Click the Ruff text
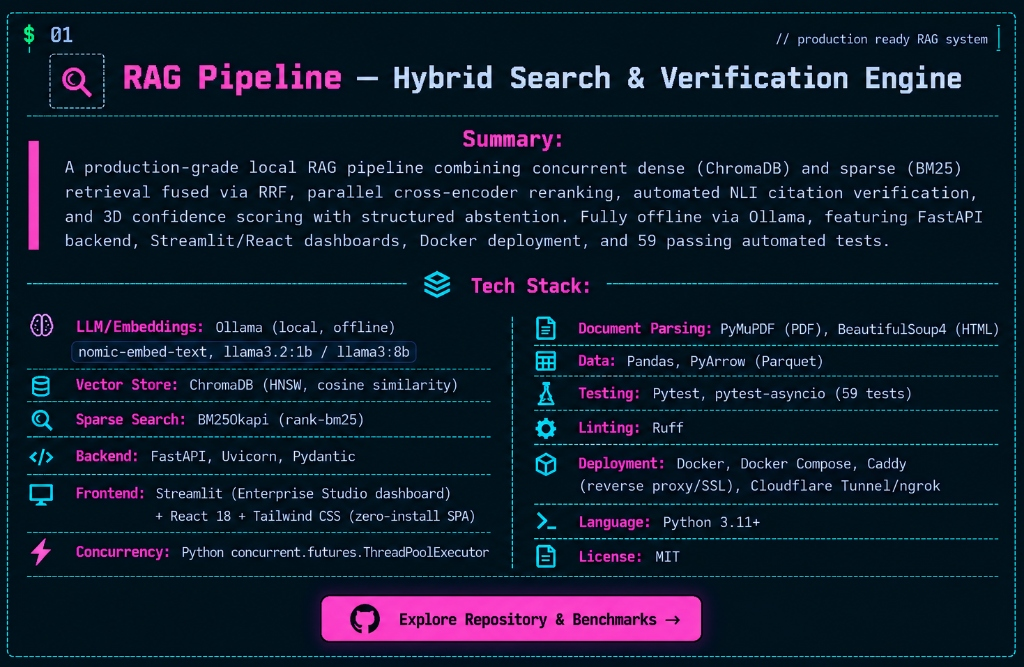Image resolution: width=1024 pixels, height=667 pixels. point(667,428)
